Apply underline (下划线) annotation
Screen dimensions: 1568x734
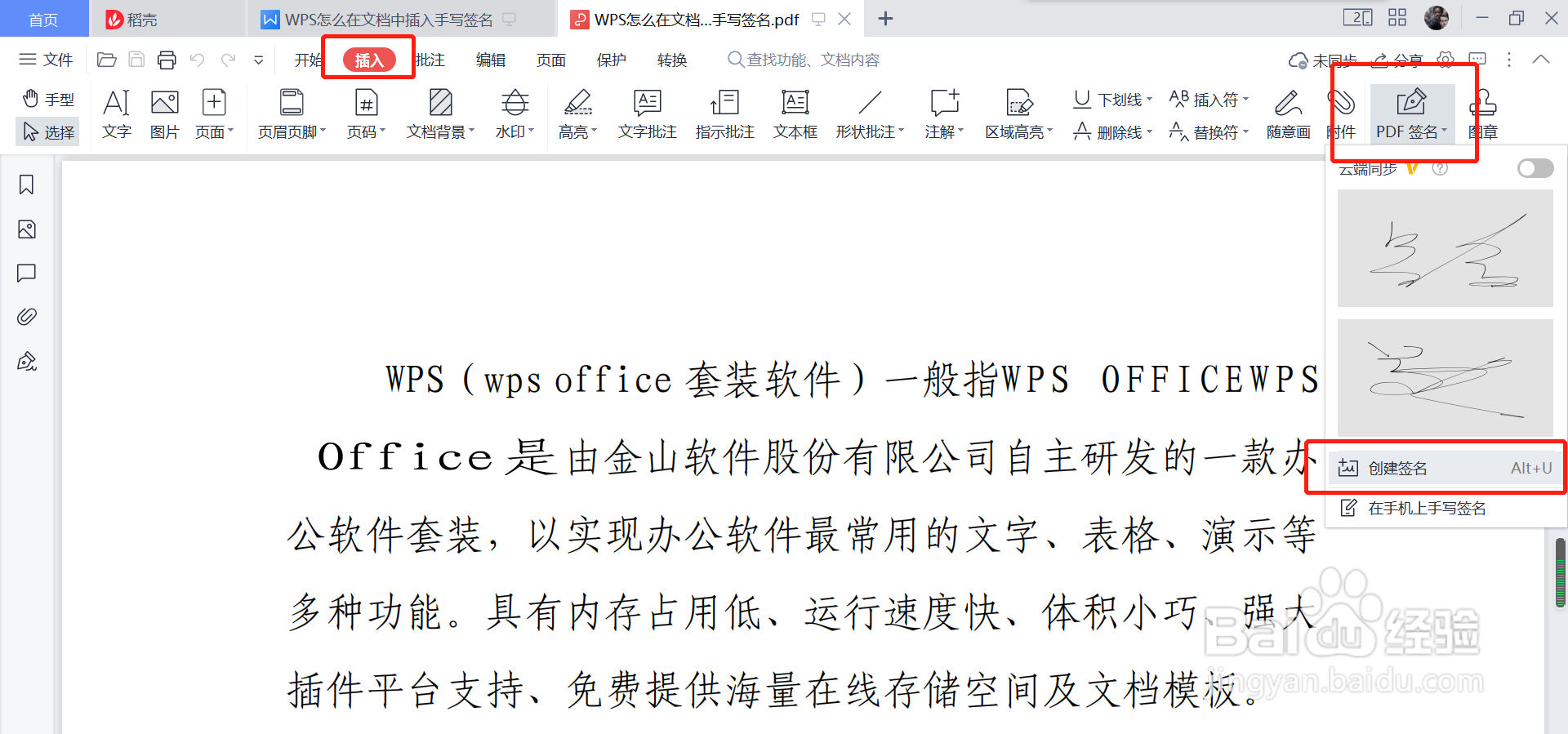1112,100
